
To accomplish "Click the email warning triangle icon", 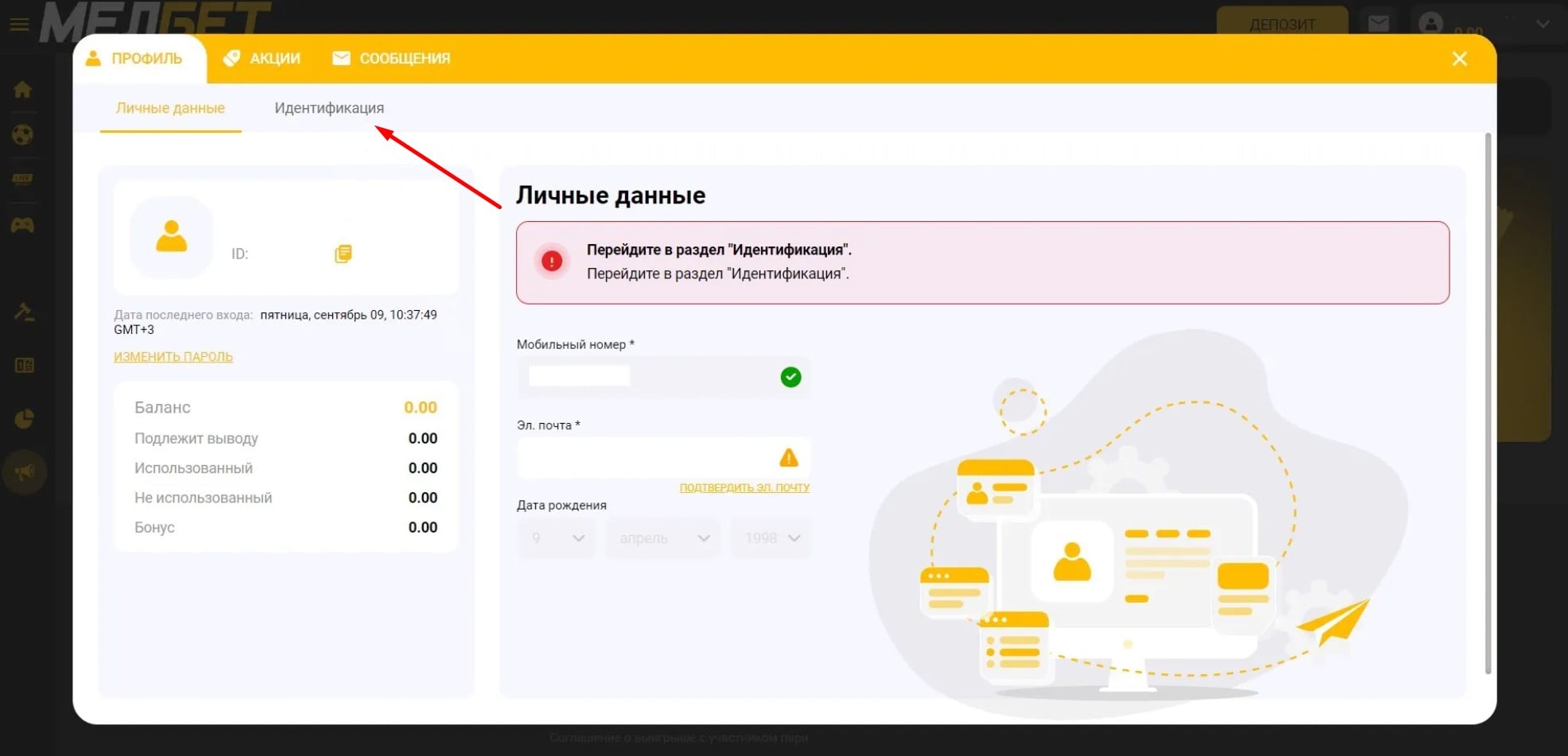I will (x=788, y=458).
